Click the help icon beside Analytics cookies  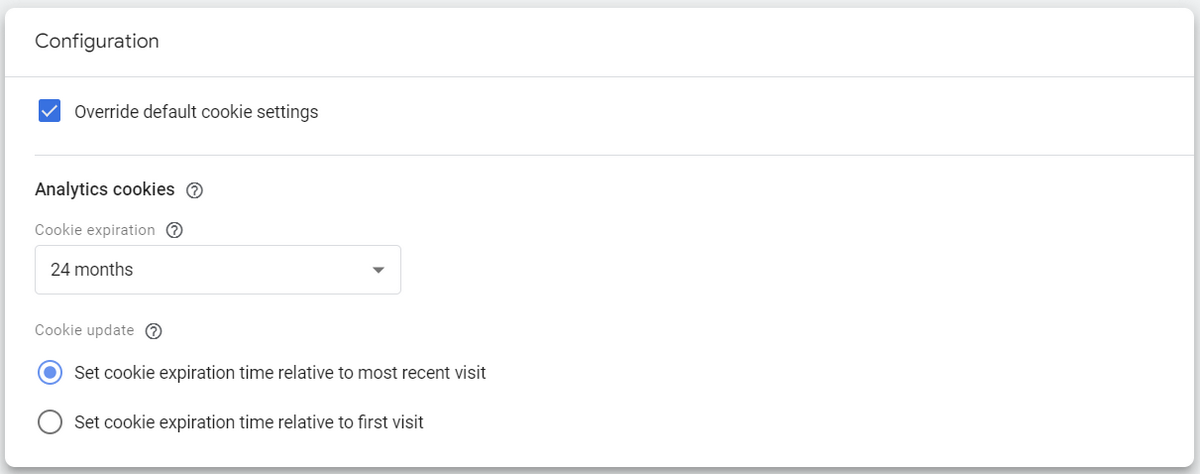pos(195,190)
